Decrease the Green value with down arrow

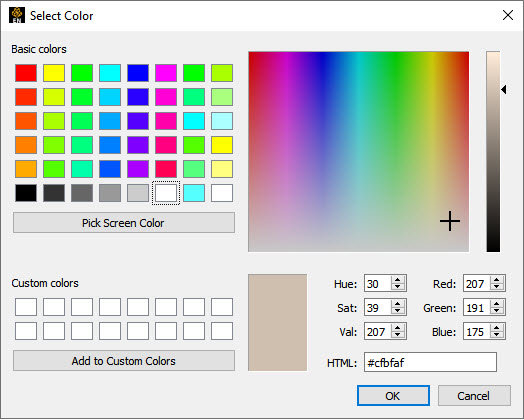pos(497,311)
